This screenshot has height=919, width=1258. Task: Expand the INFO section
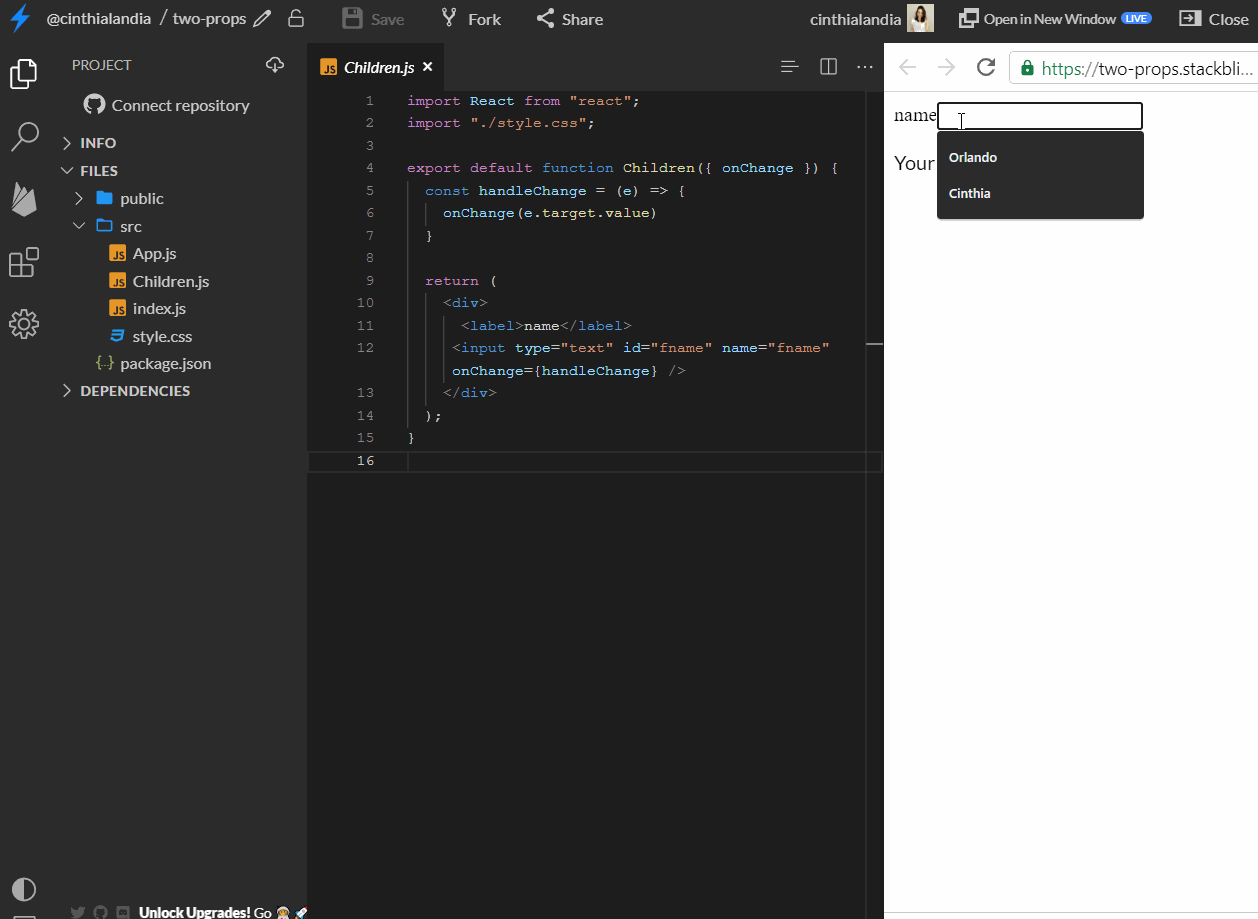pyautogui.click(x=98, y=143)
